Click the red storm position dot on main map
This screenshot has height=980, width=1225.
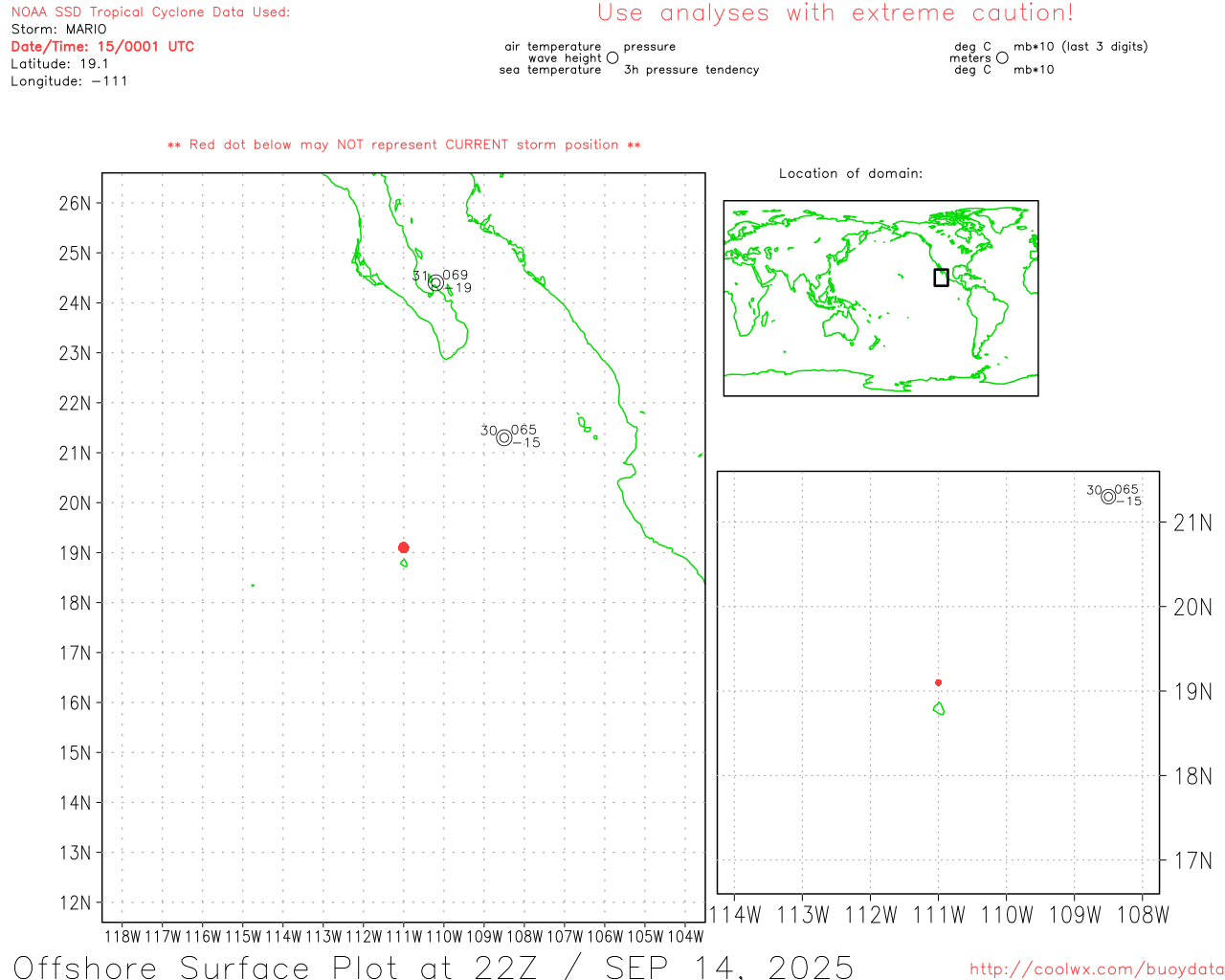[x=404, y=547]
